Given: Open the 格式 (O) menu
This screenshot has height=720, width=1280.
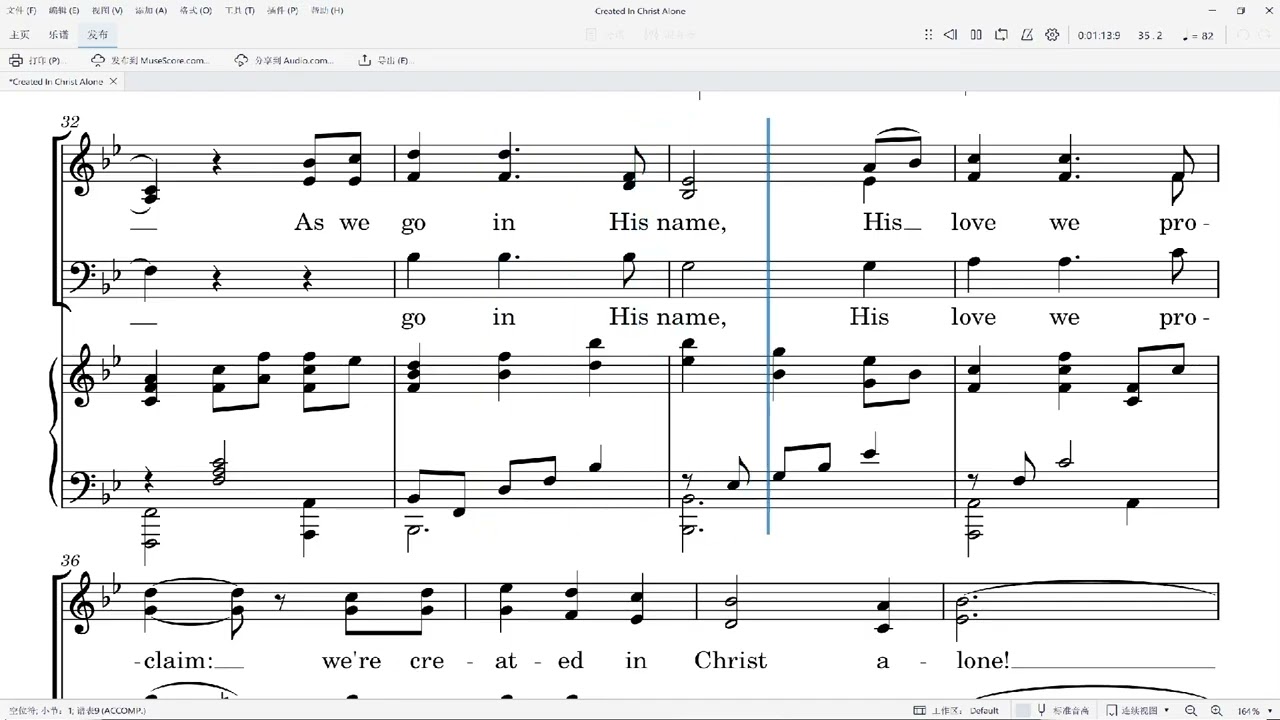Looking at the screenshot, I should (x=195, y=10).
